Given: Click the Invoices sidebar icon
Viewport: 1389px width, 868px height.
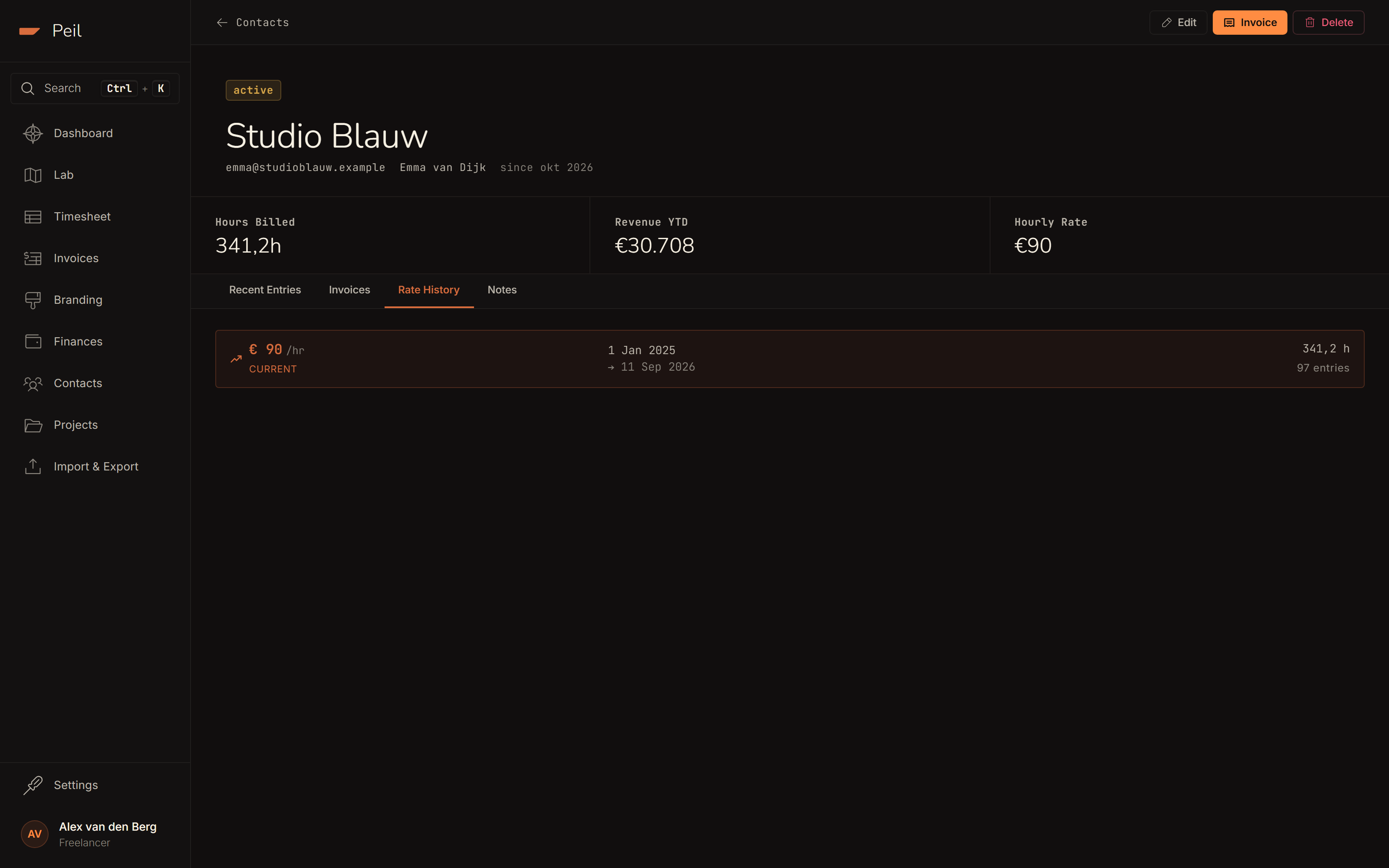Looking at the screenshot, I should tap(33, 258).
